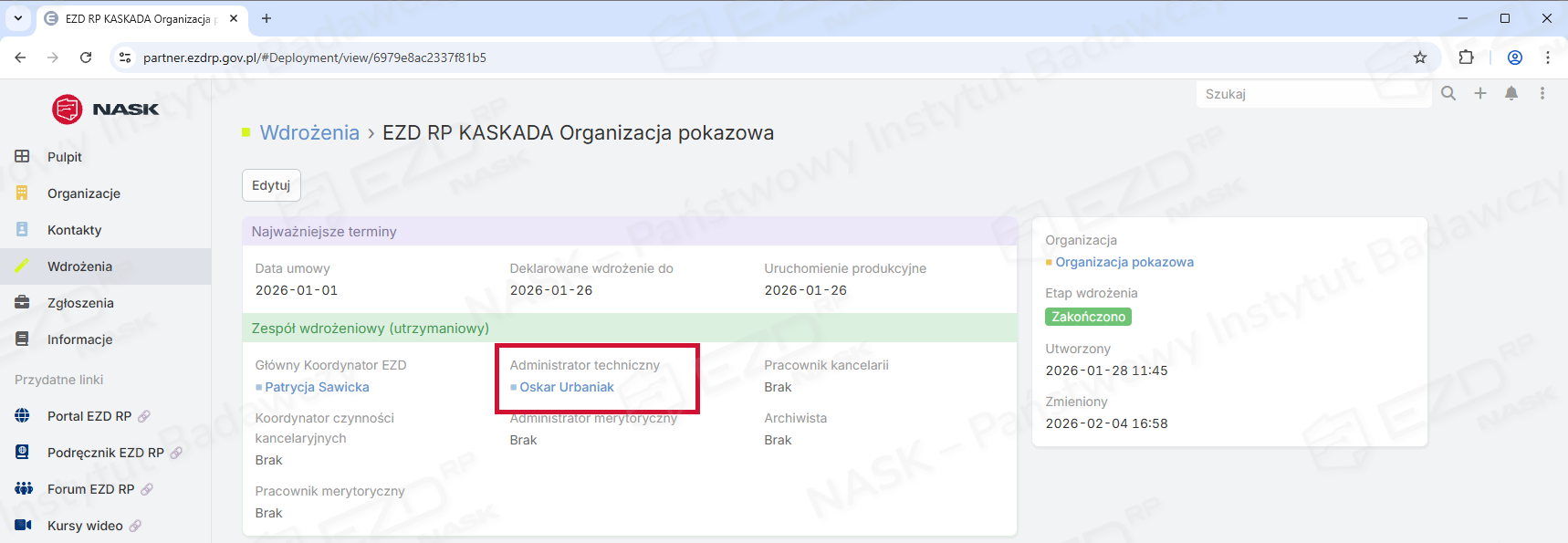Image resolution: width=1568 pixels, height=543 pixels.
Task: Bookmark this page with the star icon
Action: 1420,57
